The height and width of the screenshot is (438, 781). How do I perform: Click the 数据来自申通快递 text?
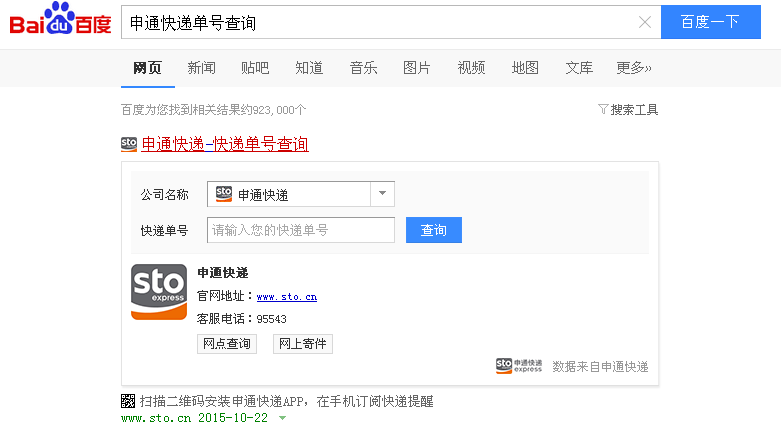600,367
